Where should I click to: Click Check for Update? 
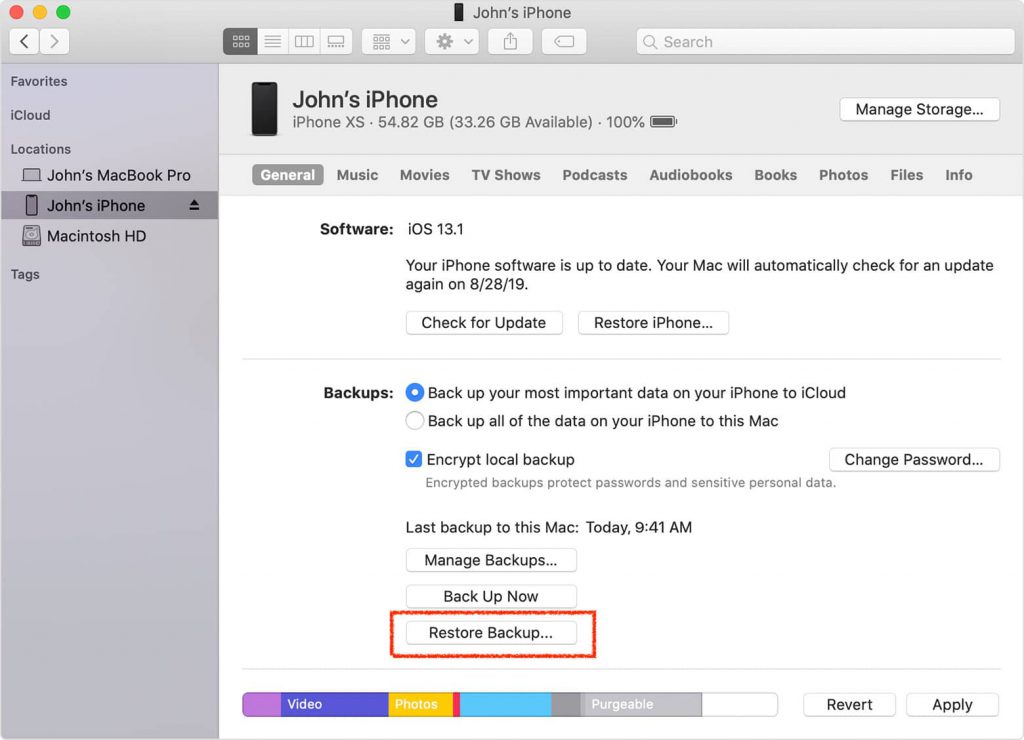pos(484,323)
